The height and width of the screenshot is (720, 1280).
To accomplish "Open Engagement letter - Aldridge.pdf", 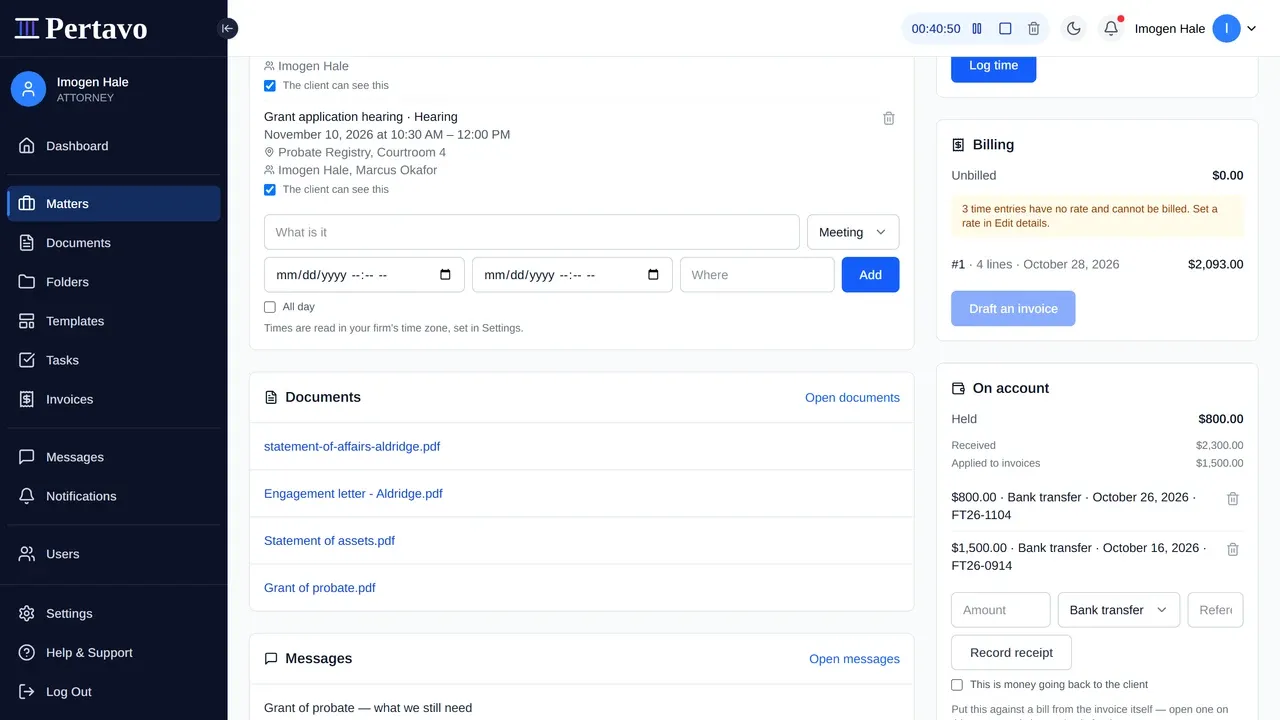I will pos(353,494).
